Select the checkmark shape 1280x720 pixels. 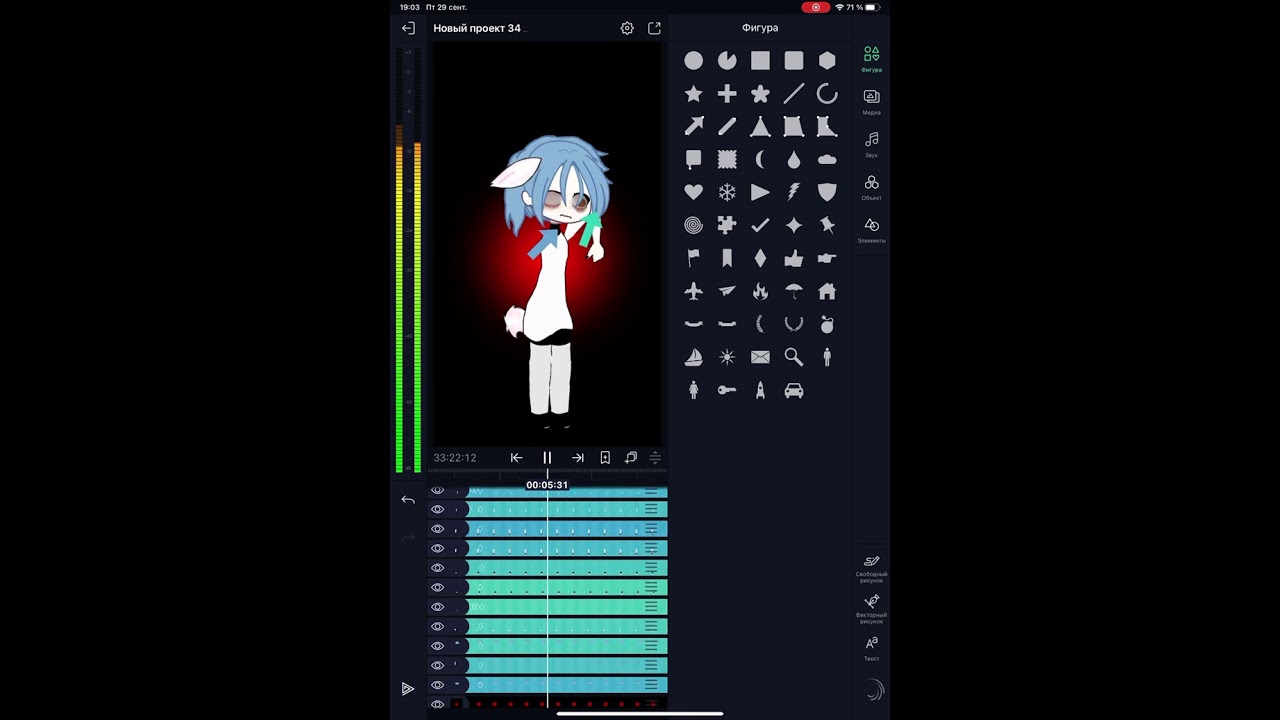coord(760,225)
